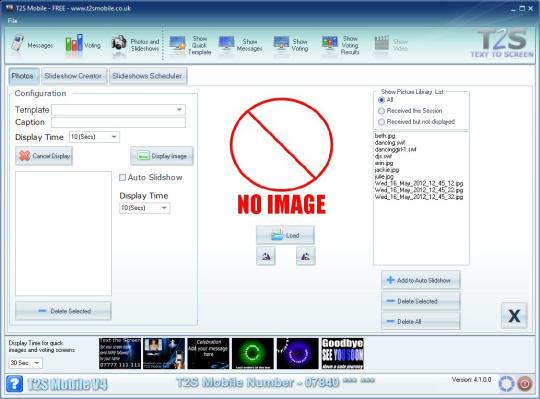Select the purple ring quick template
Screen dimensions: 540x399
click(298, 353)
